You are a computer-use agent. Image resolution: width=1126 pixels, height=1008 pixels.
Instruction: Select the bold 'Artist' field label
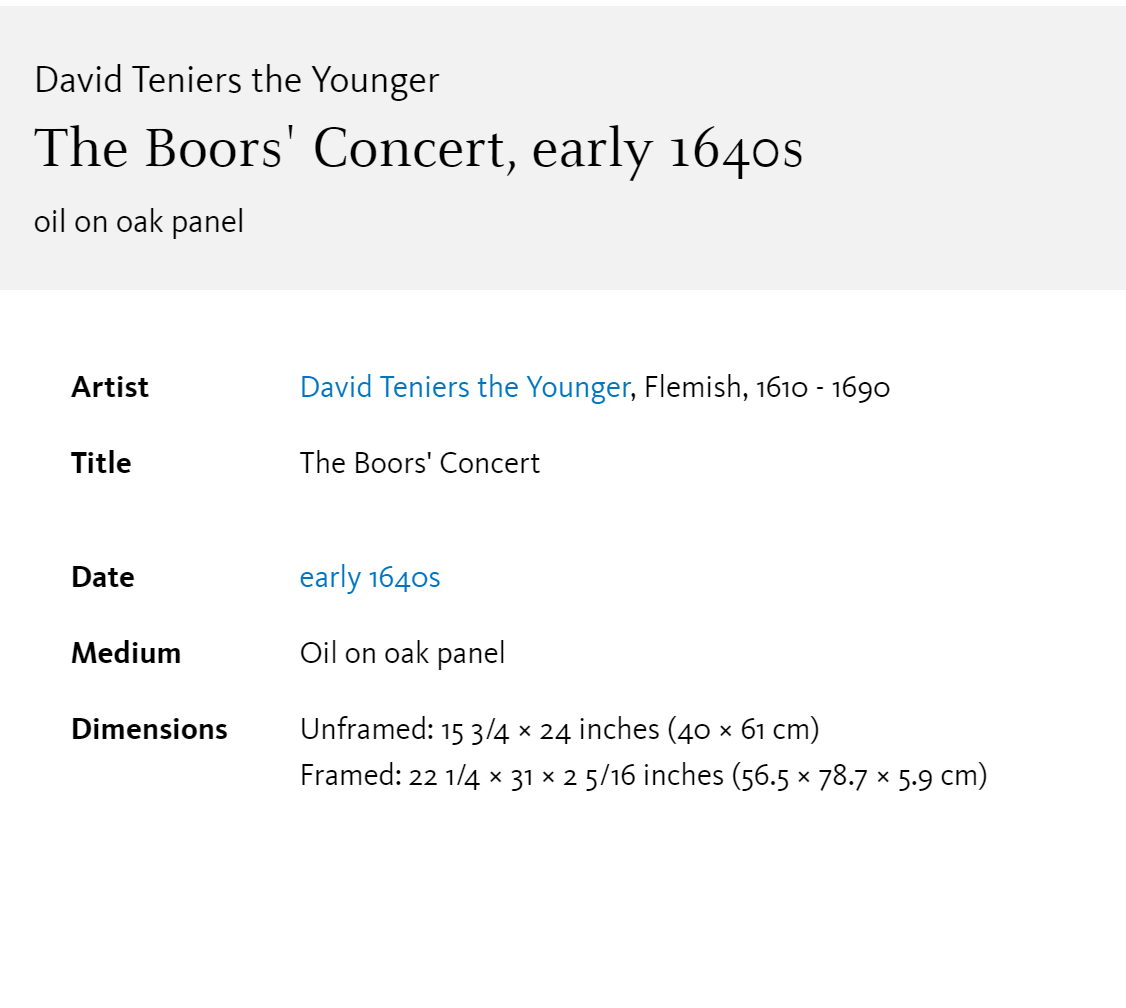[x=110, y=388]
